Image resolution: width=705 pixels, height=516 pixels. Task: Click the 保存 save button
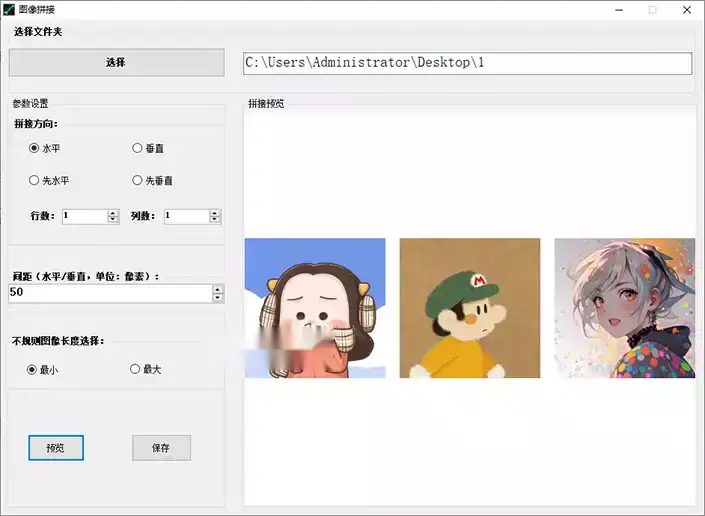click(x=161, y=448)
